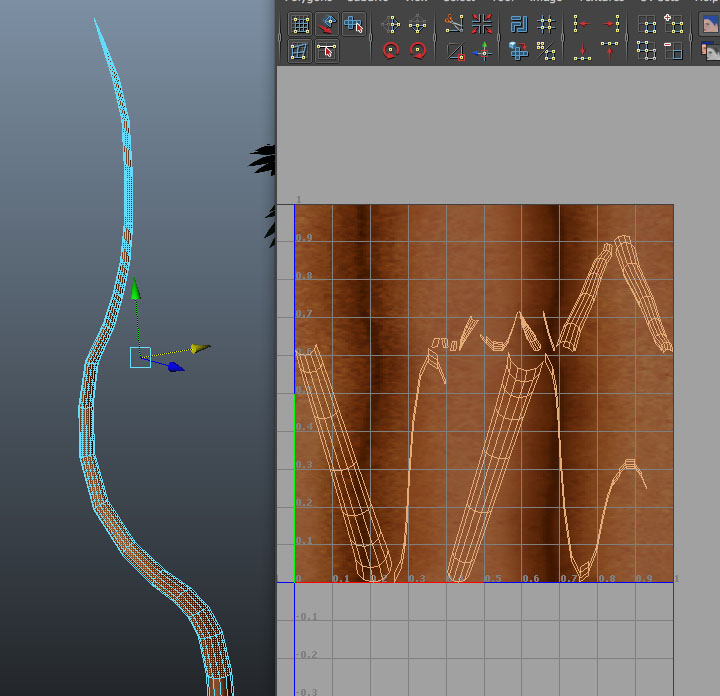Click Move and Sew icon with green arrow
The height and width of the screenshot is (696, 720).
483,51
